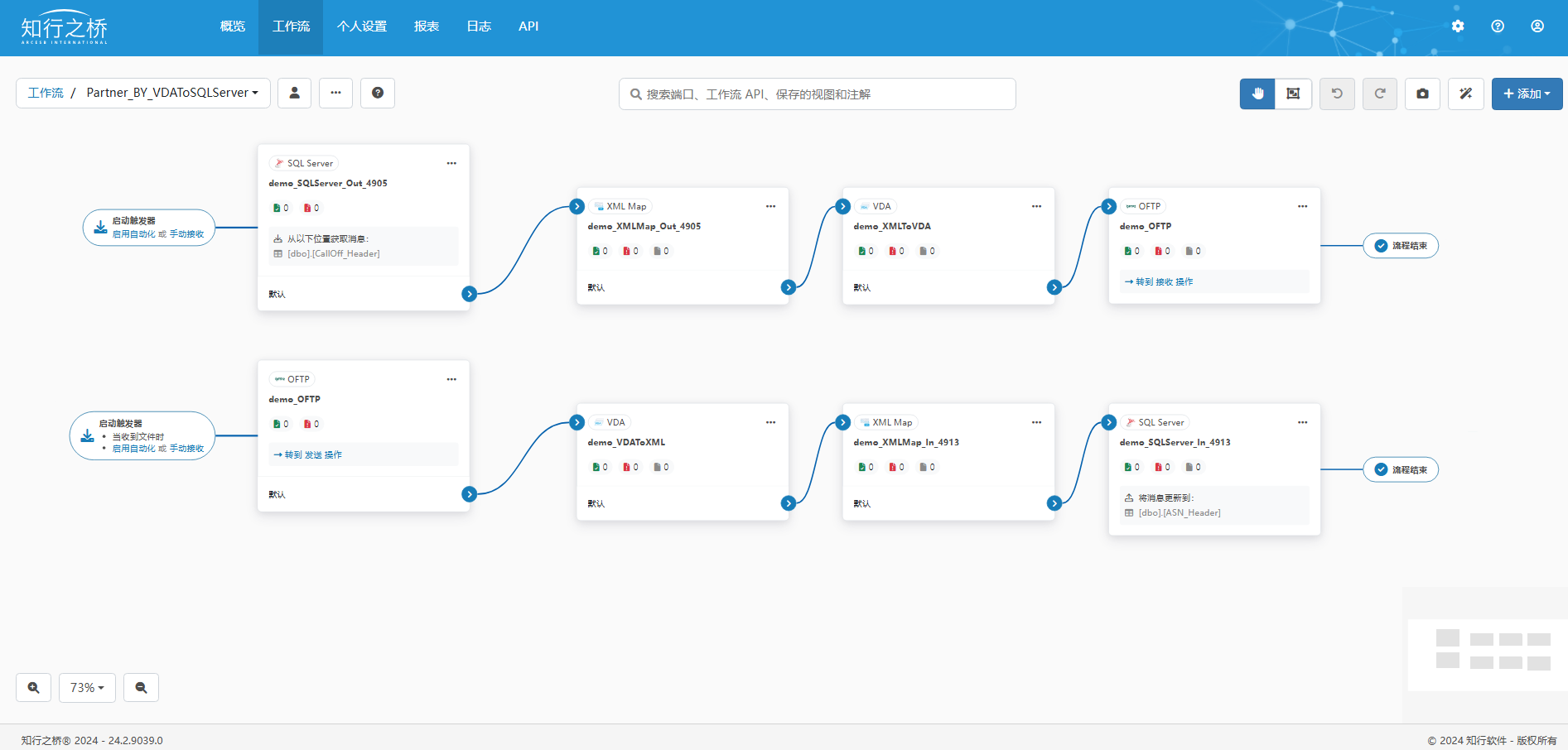Open options menu of demo_SQLServer_In_4913
The image size is (1568, 750).
(1302, 422)
